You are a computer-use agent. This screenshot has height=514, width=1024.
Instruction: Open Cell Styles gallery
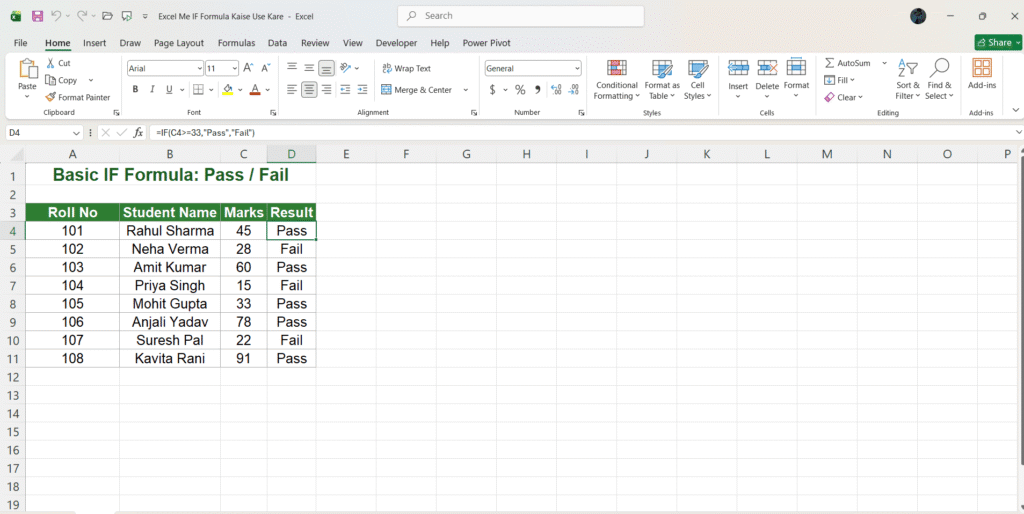coord(697,80)
